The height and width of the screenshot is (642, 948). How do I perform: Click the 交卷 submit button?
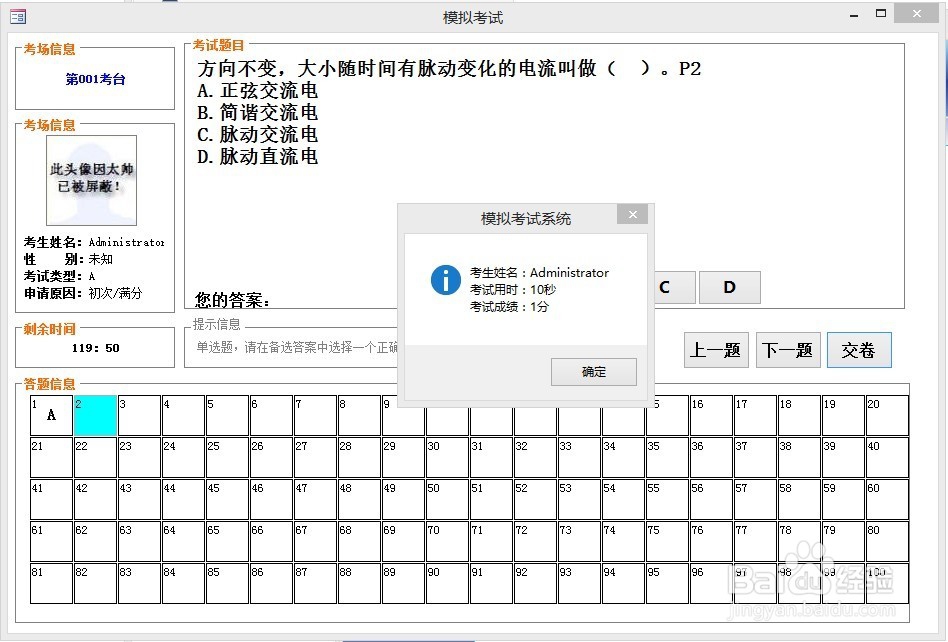[x=858, y=350]
